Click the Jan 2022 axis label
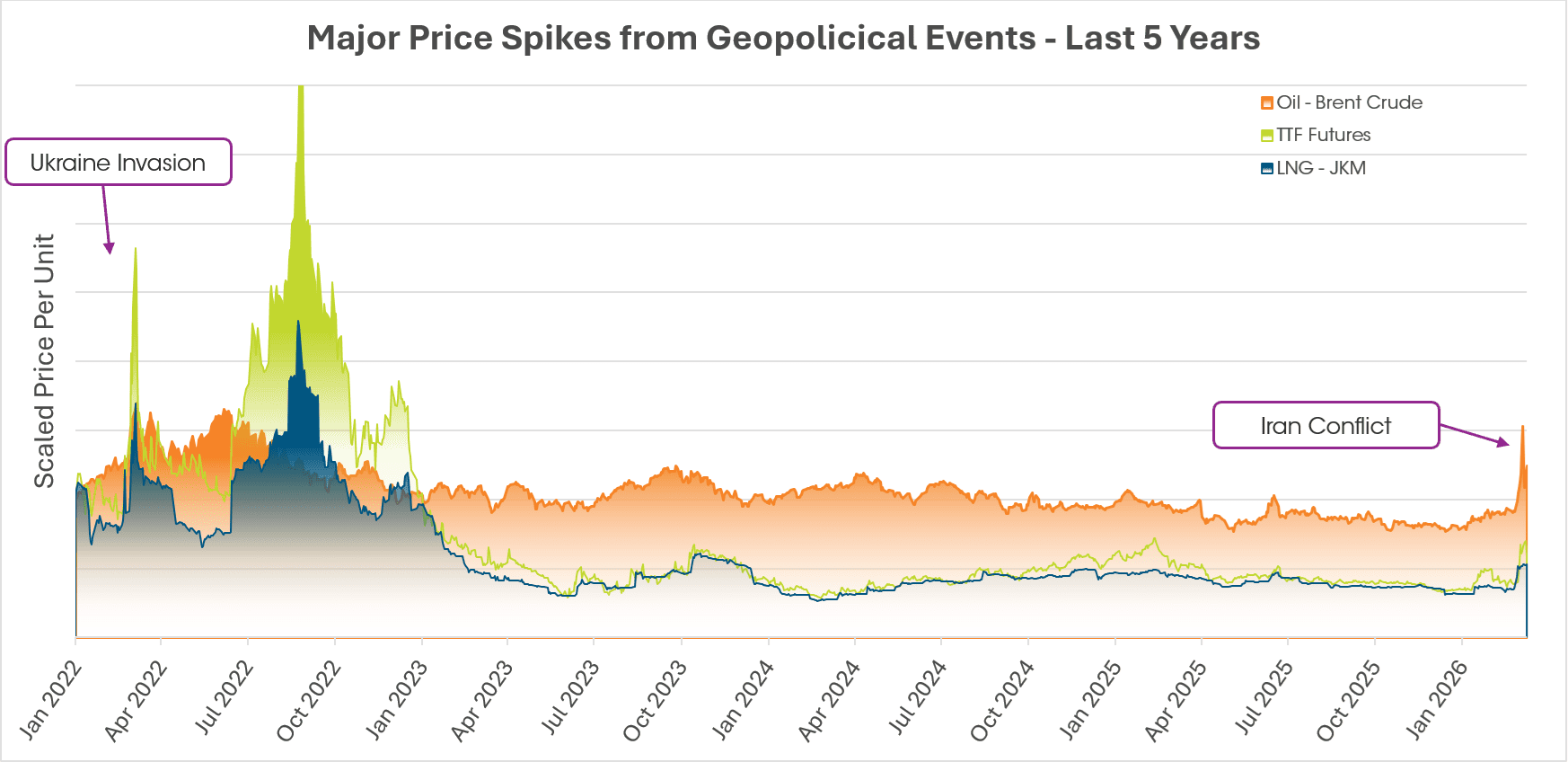The width and height of the screenshot is (1568, 762). coord(50,702)
